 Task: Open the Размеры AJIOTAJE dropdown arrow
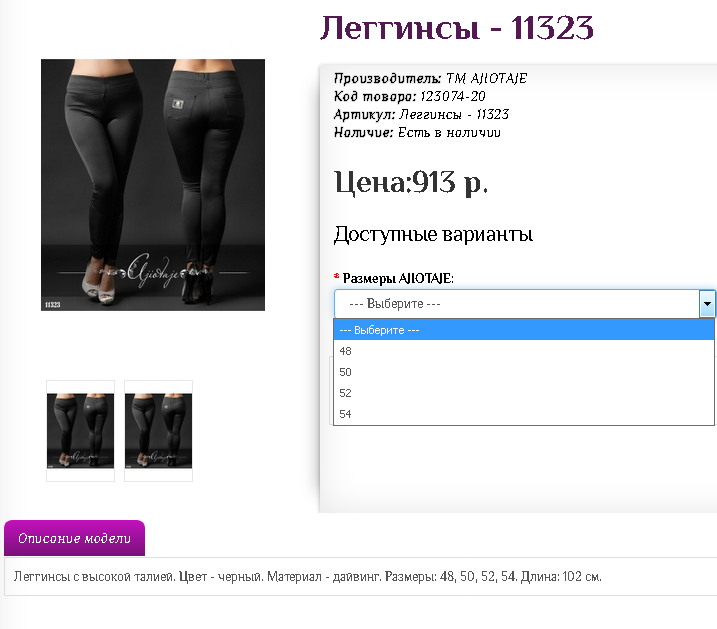pyautogui.click(x=707, y=304)
